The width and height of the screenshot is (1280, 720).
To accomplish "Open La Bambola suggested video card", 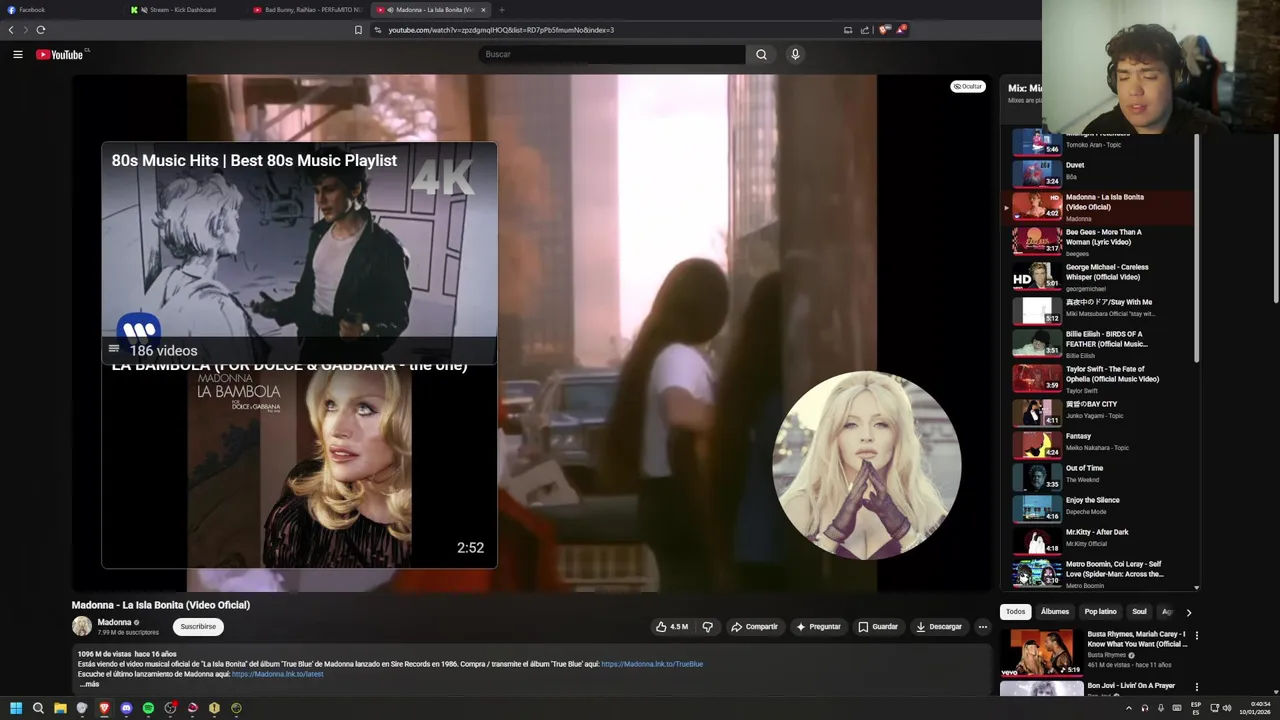I will click(299, 467).
